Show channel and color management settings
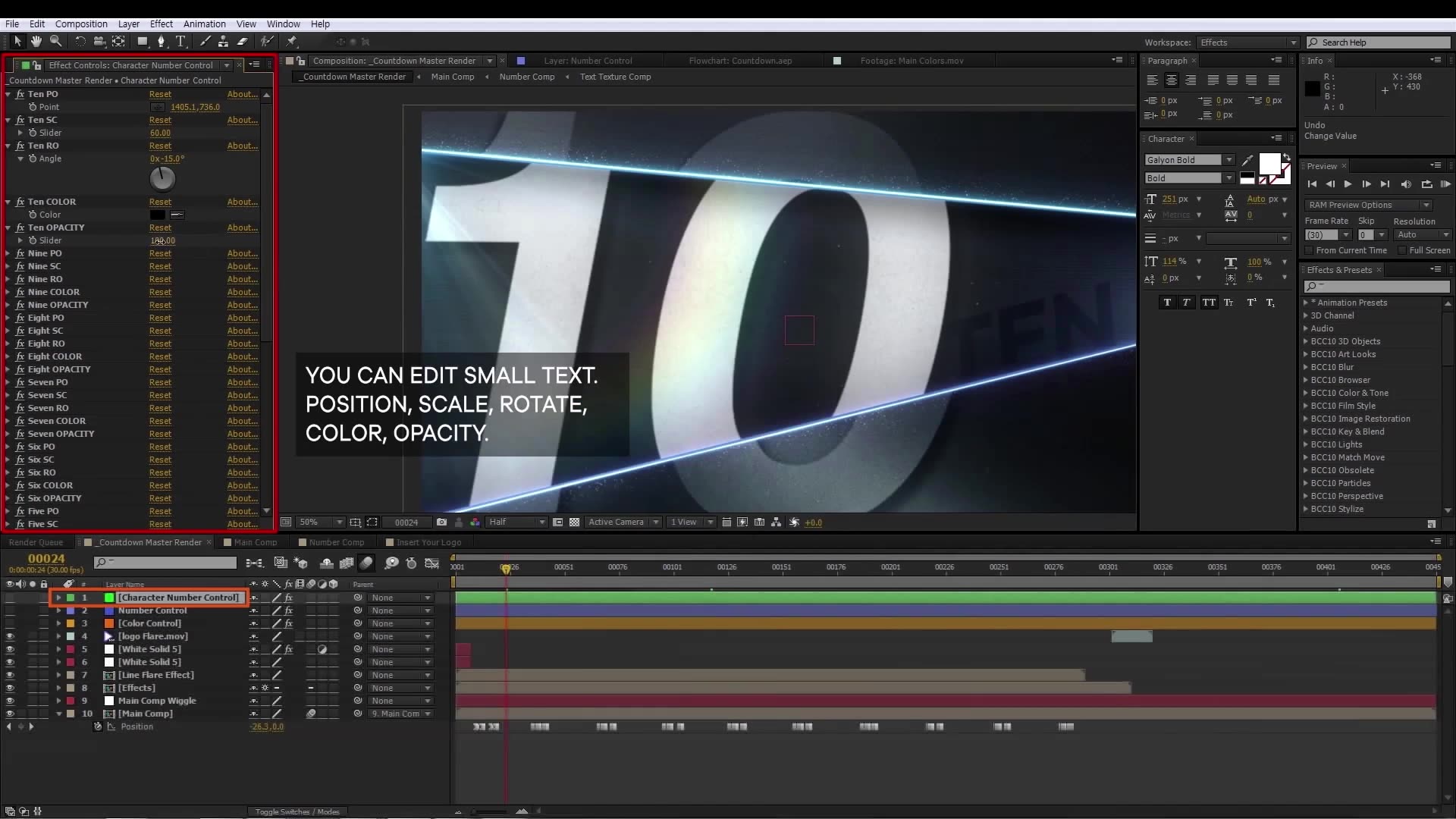 pos(475,522)
